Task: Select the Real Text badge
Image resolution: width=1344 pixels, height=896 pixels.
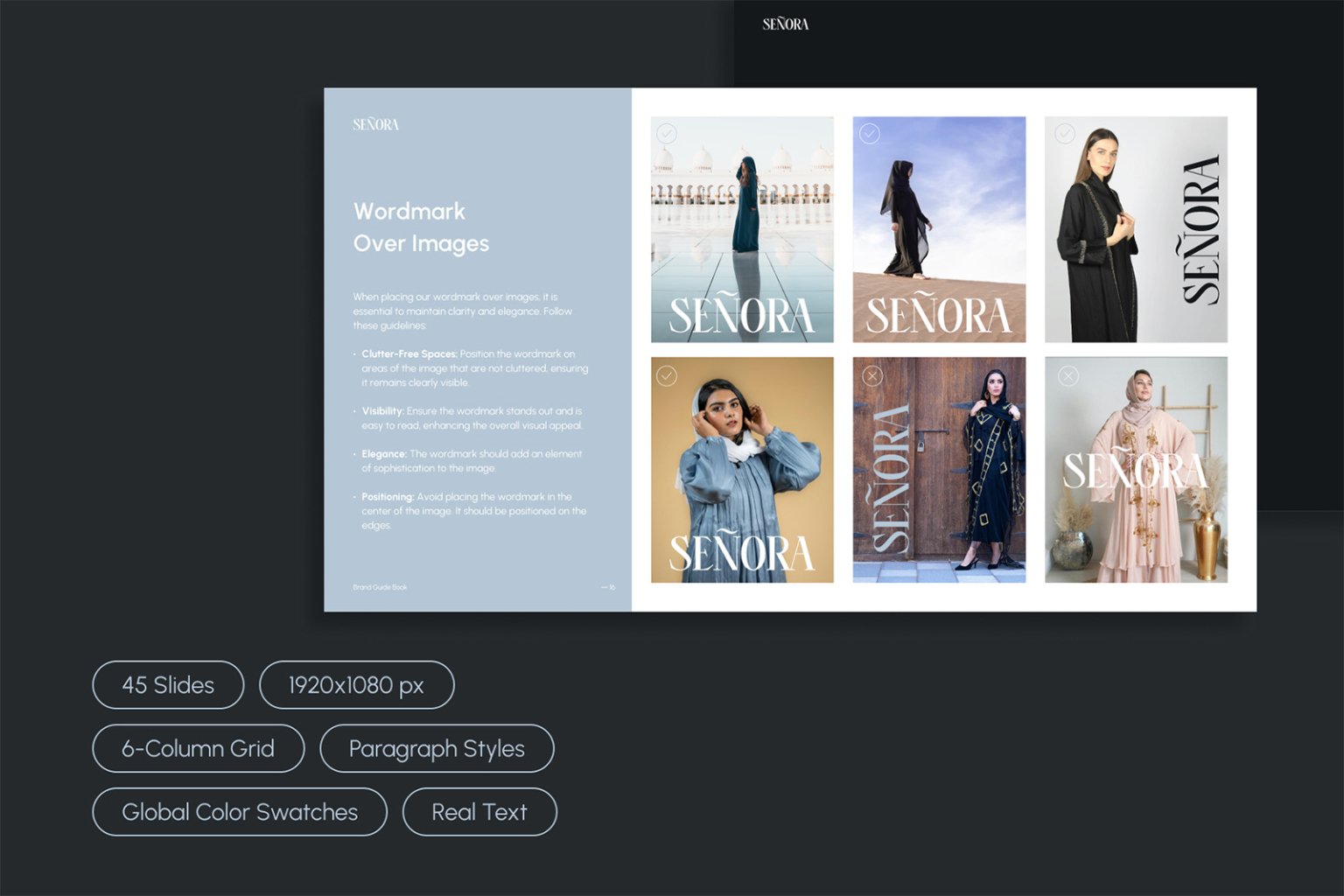Action: tap(479, 812)
